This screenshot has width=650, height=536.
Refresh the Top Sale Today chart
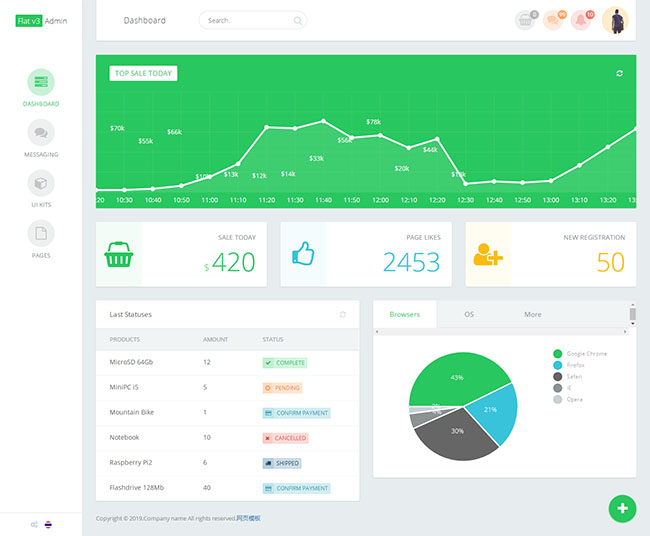click(620, 73)
